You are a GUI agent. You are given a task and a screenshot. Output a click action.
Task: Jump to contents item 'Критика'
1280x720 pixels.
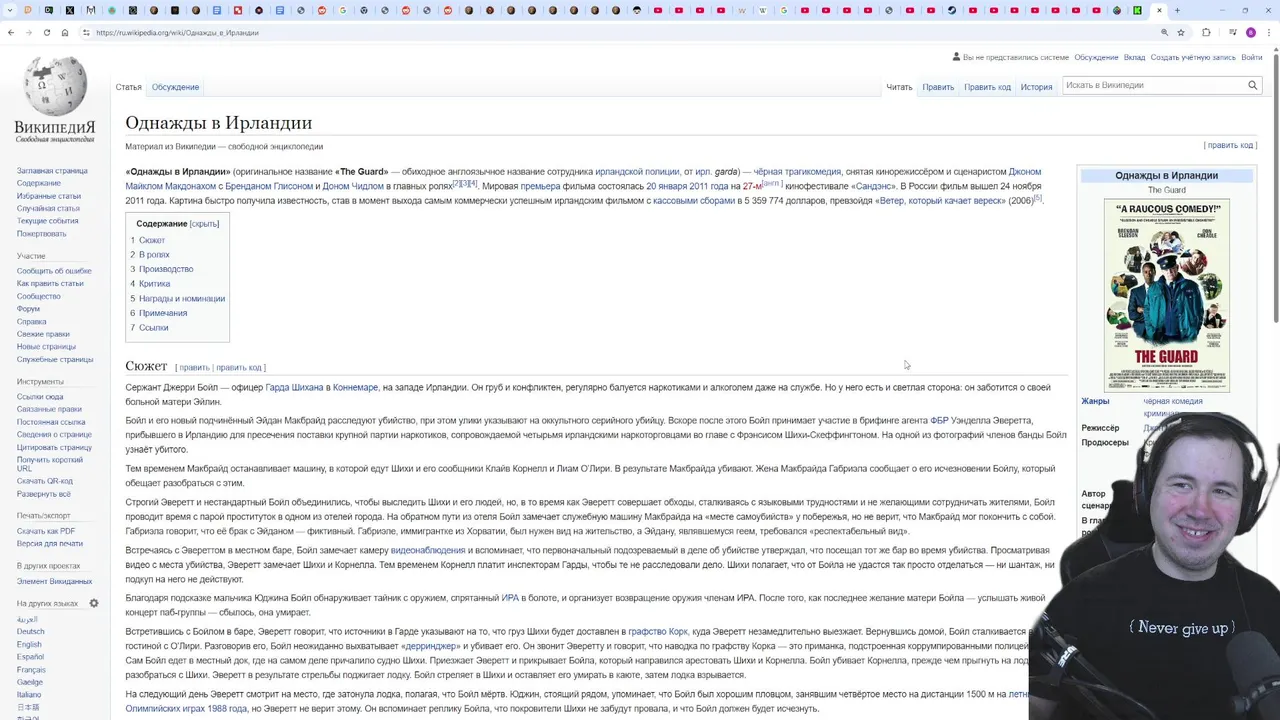click(x=154, y=284)
